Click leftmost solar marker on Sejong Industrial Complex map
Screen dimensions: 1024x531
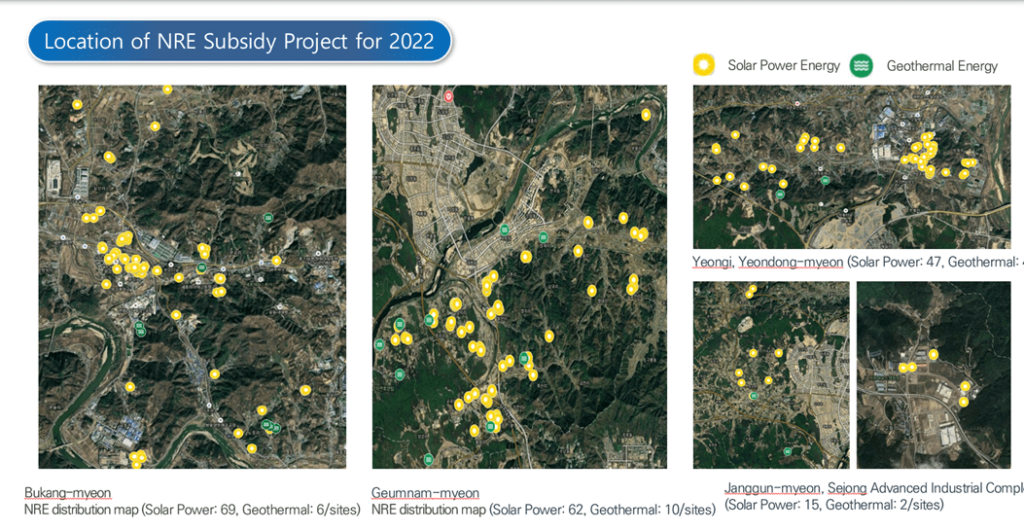point(902,367)
